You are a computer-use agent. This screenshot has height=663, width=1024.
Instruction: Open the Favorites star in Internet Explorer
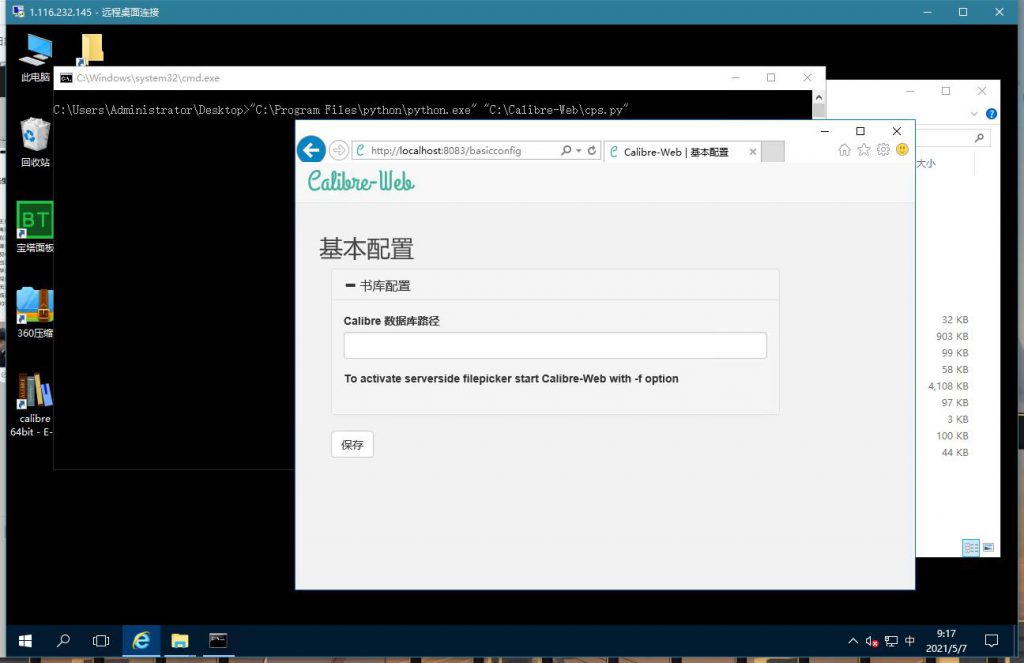tap(863, 149)
